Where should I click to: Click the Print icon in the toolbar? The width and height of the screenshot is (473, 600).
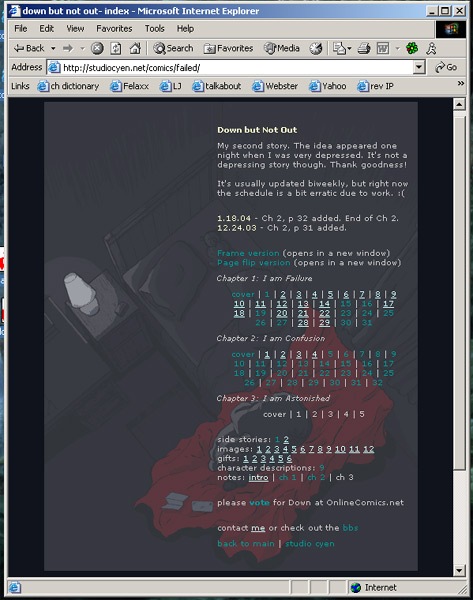pos(364,48)
